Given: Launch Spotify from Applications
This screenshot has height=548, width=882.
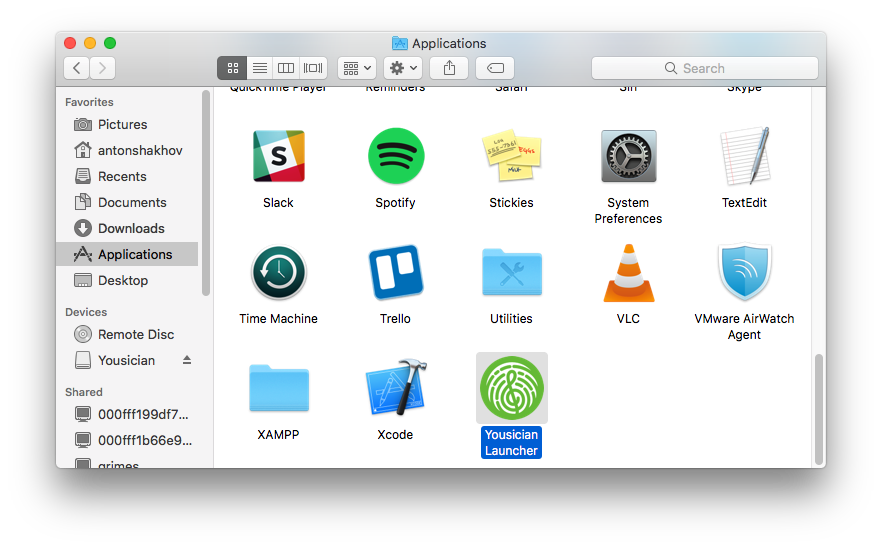Looking at the screenshot, I should (x=395, y=157).
